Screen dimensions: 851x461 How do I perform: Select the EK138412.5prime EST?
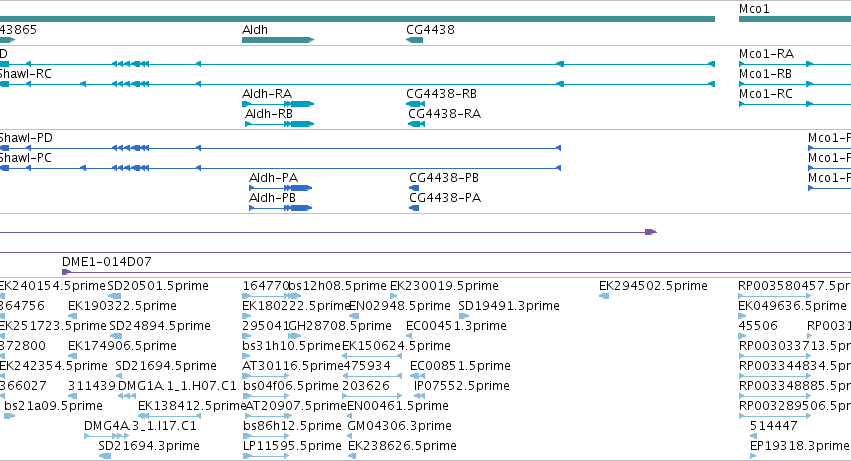[x=169, y=416]
